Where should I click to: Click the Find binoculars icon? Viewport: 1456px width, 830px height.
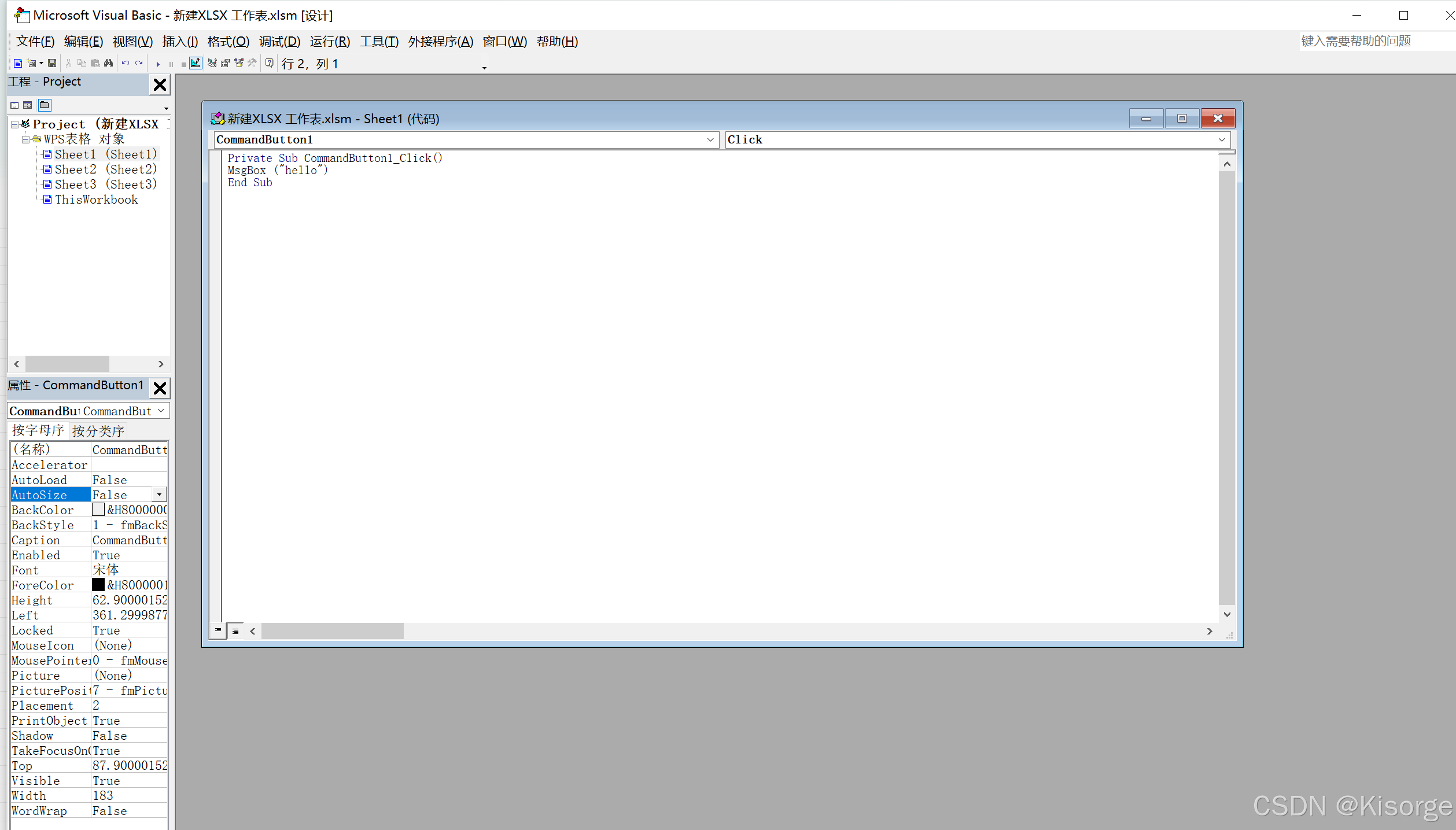point(108,64)
